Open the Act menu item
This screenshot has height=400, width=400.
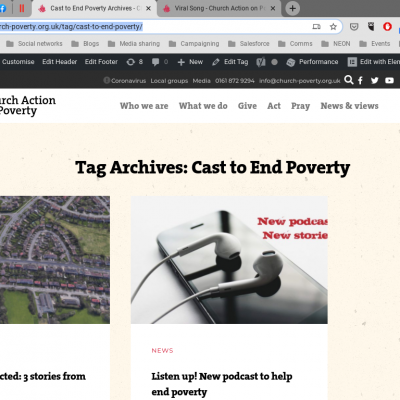[x=274, y=106]
